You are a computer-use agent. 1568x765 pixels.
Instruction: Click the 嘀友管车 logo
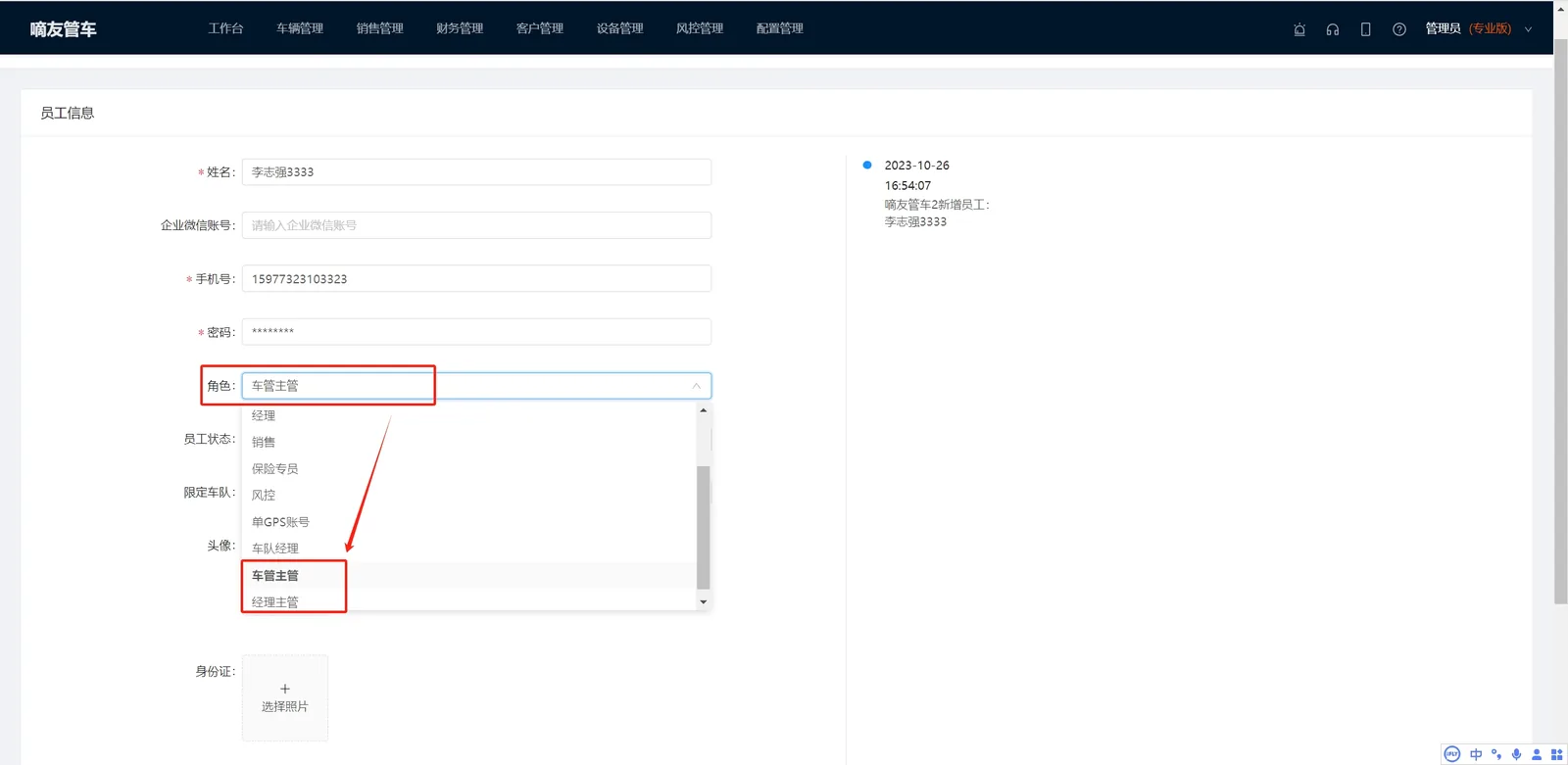pos(64,29)
